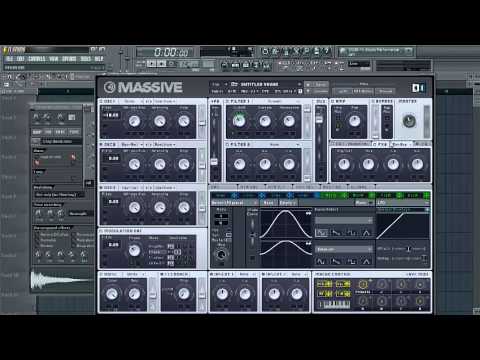Open the File menu in Massive header
This screenshot has height=360, width=480.
(x=217, y=84)
